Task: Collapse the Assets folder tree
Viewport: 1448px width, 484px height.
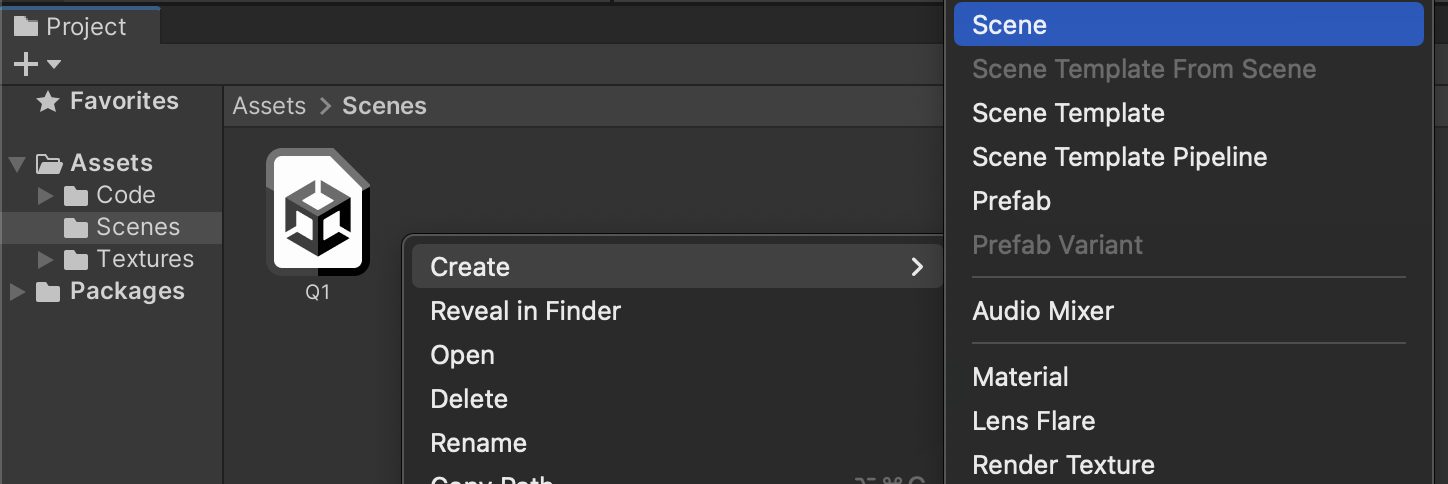Action: click(x=17, y=163)
